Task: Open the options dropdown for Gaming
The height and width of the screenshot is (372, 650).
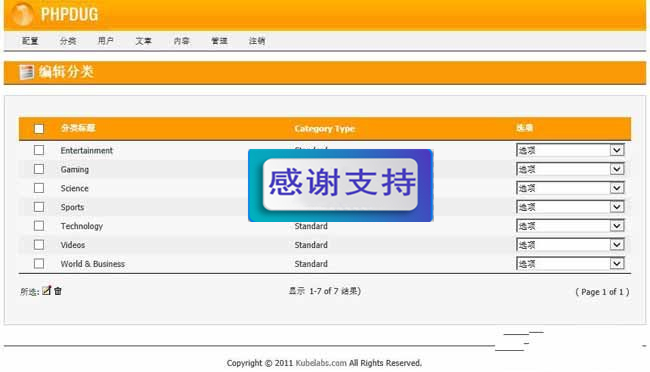Action: tap(570, 169)
